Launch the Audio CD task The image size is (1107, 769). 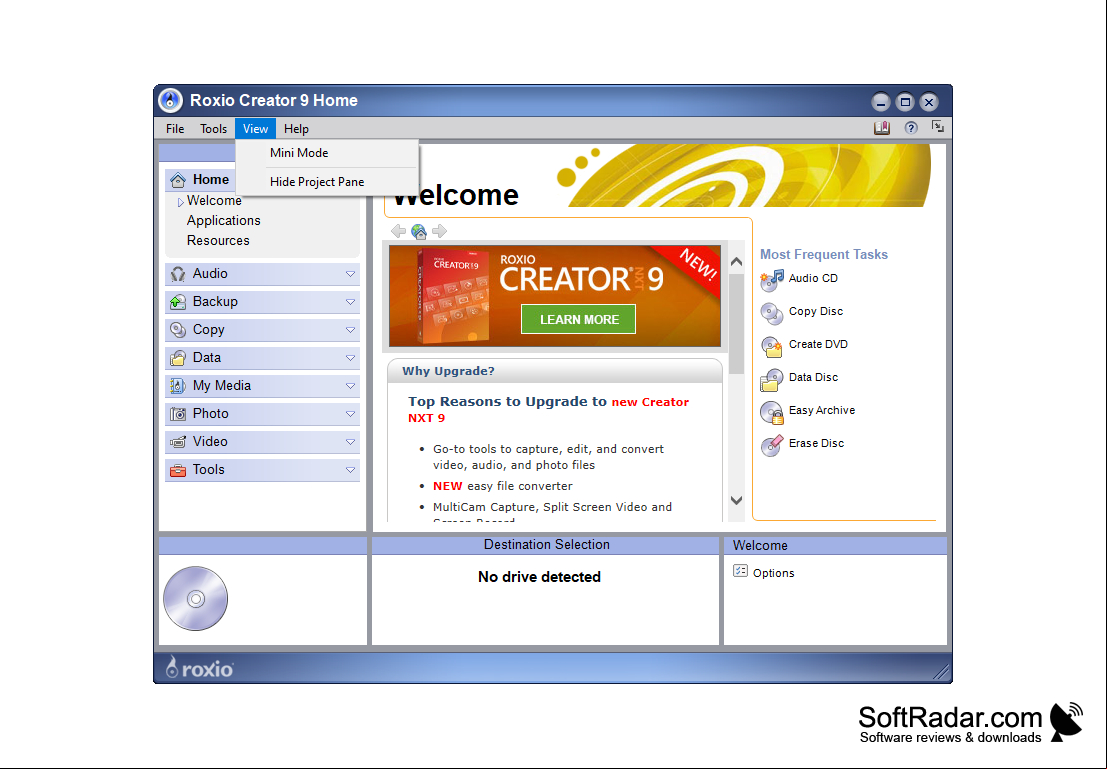(813, 278)
